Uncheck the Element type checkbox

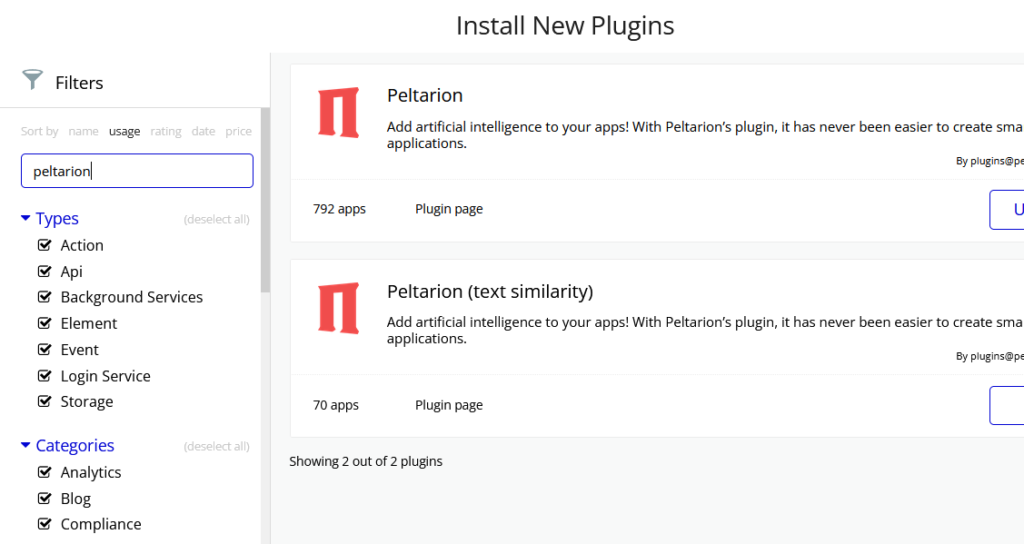click(44, 323)
